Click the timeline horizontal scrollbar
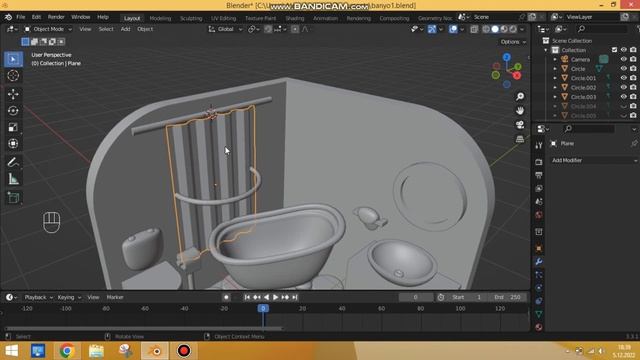This screenshot has height=360, width=640. tap(143, 328)
